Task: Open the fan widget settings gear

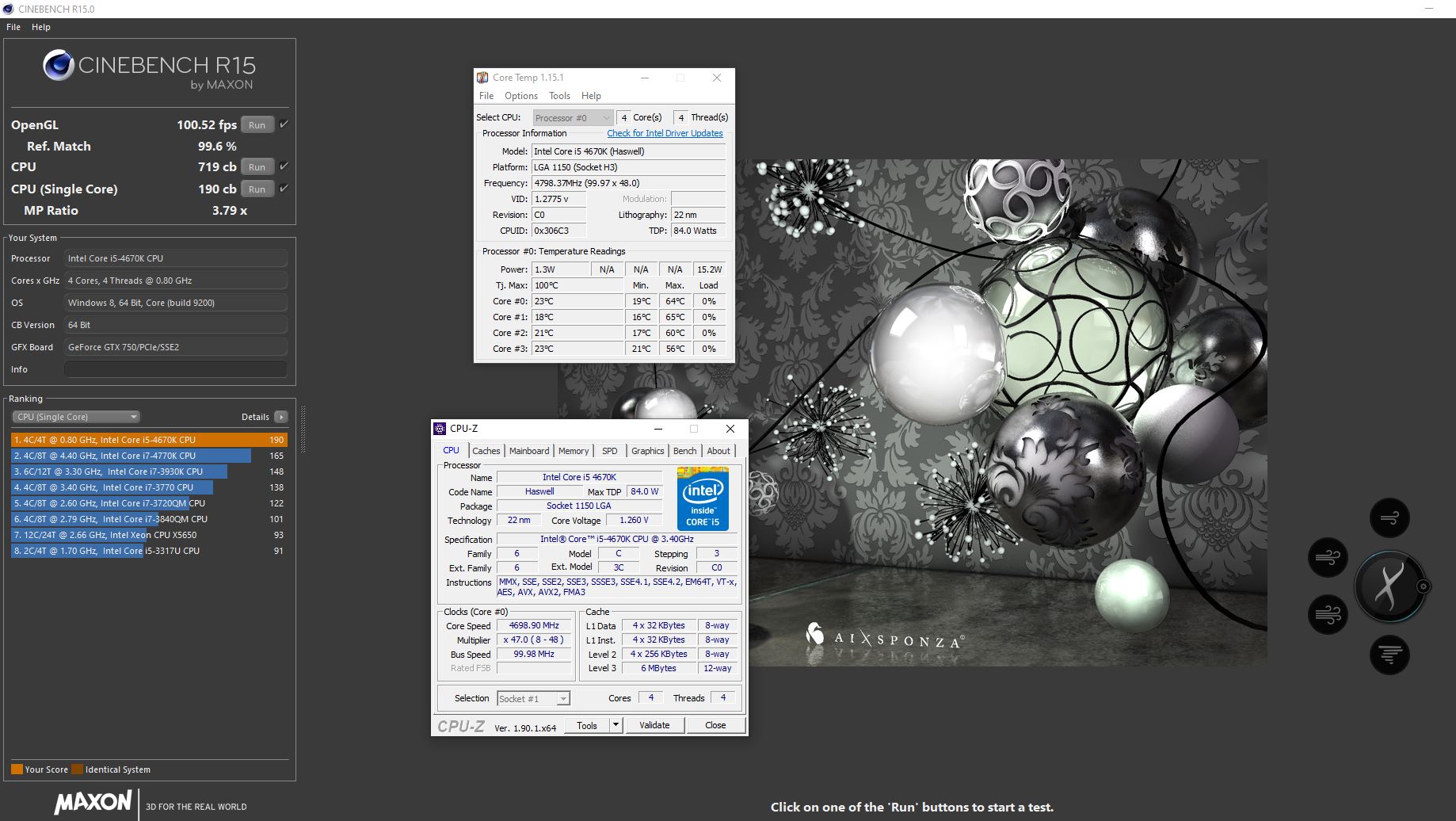Action: point(1424,587)
